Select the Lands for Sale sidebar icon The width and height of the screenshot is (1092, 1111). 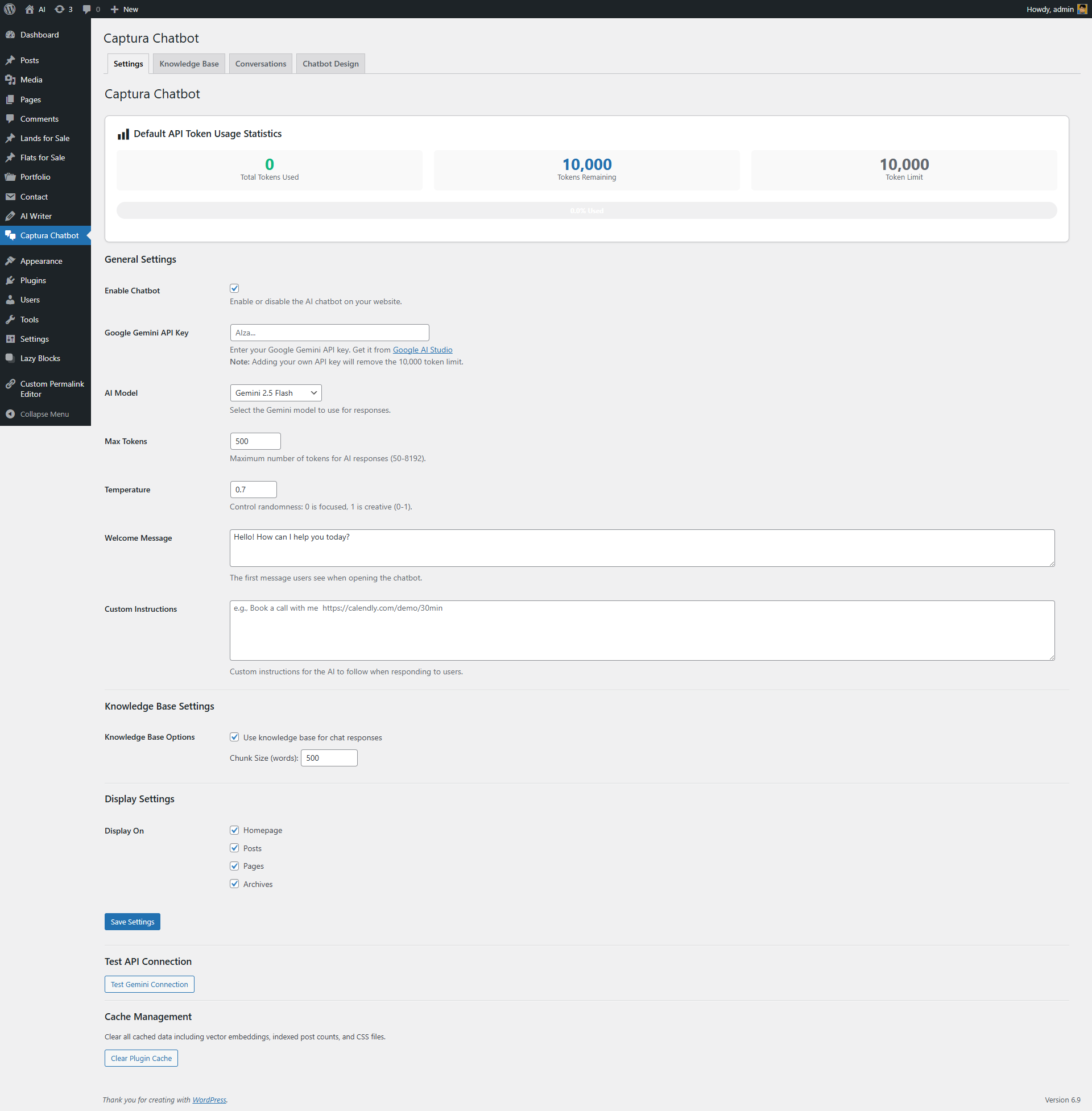pyautogui.click(x=11, y=138)
